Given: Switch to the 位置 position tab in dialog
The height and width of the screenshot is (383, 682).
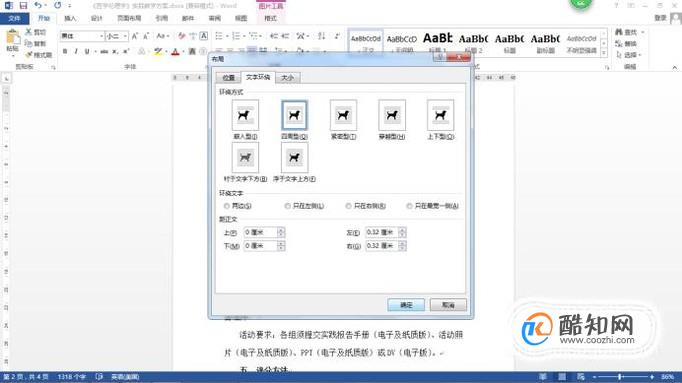Looking at the screenshot, I should pos(228,78).
